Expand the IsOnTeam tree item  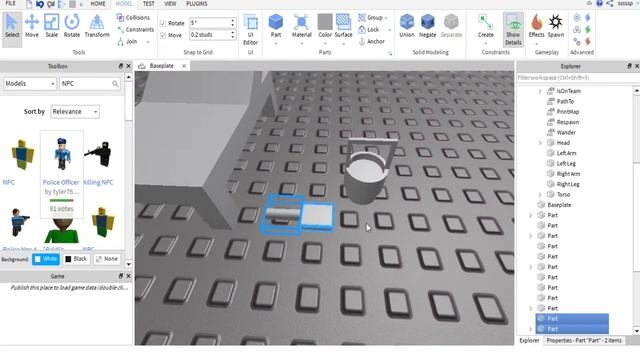point(540,91)
